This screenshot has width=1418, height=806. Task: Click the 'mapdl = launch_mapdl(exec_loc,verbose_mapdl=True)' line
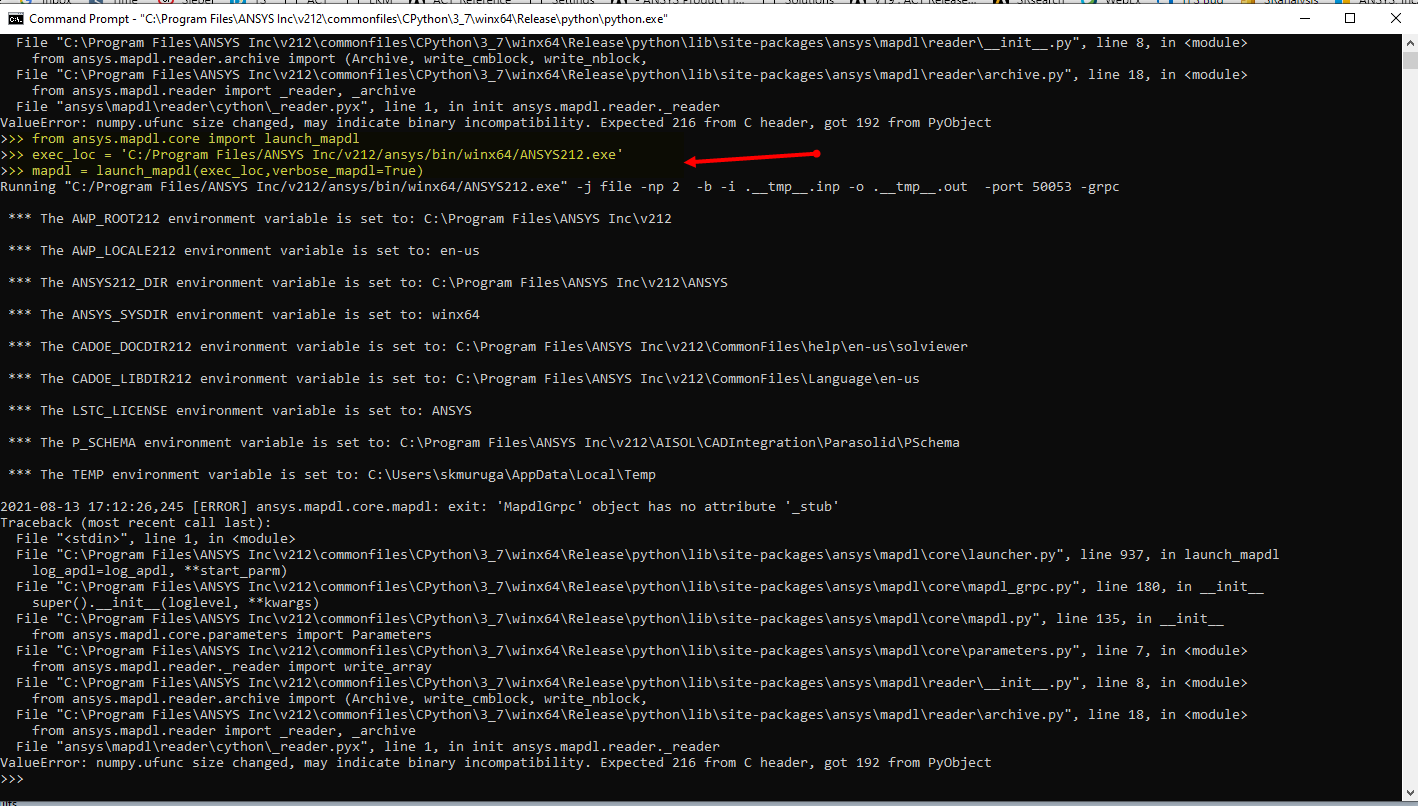pyautogui.click(x=212, y=171)
